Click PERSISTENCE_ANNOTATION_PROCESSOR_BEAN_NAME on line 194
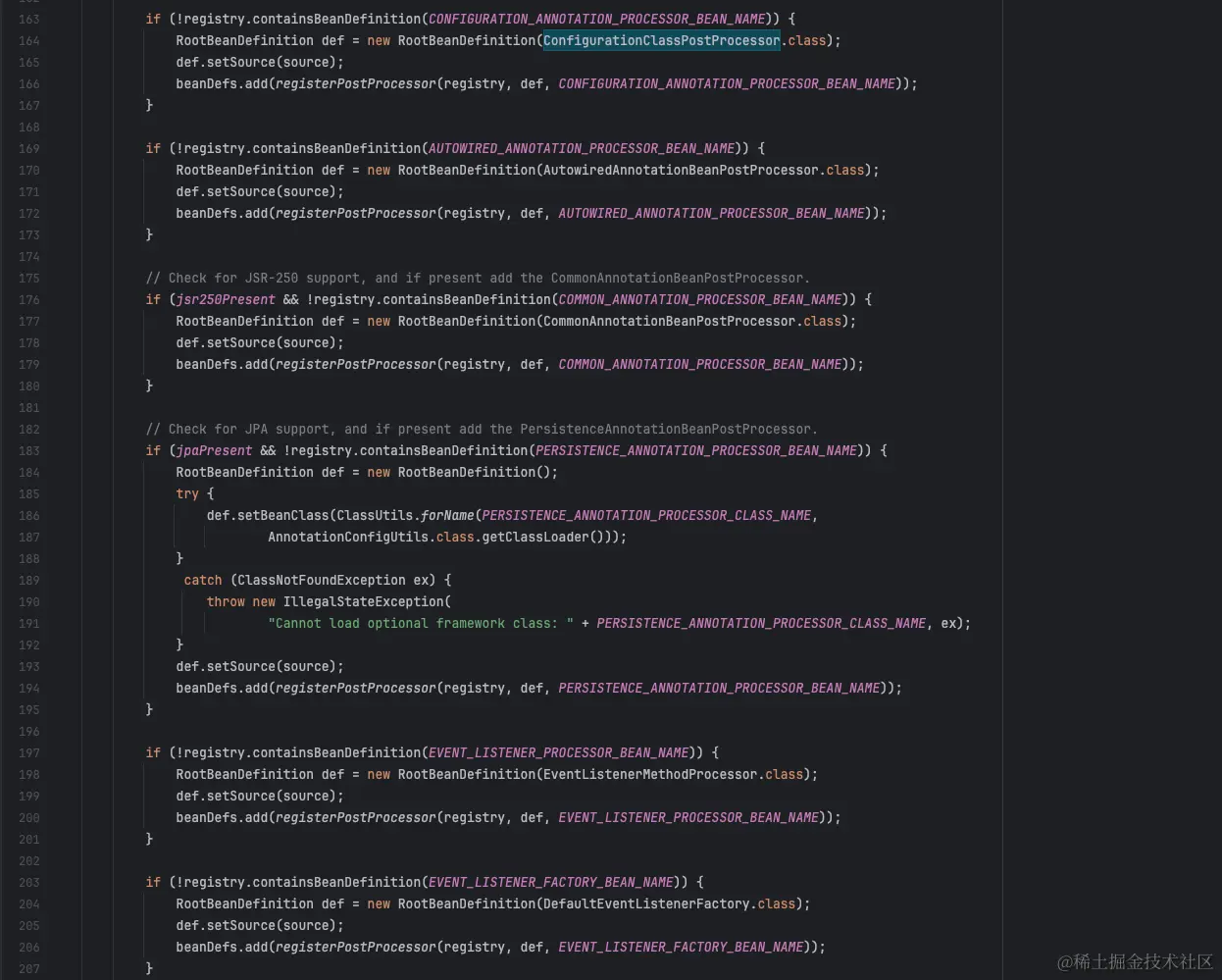The height and width of the screenshot is (980, 1222). pos(719,688)
